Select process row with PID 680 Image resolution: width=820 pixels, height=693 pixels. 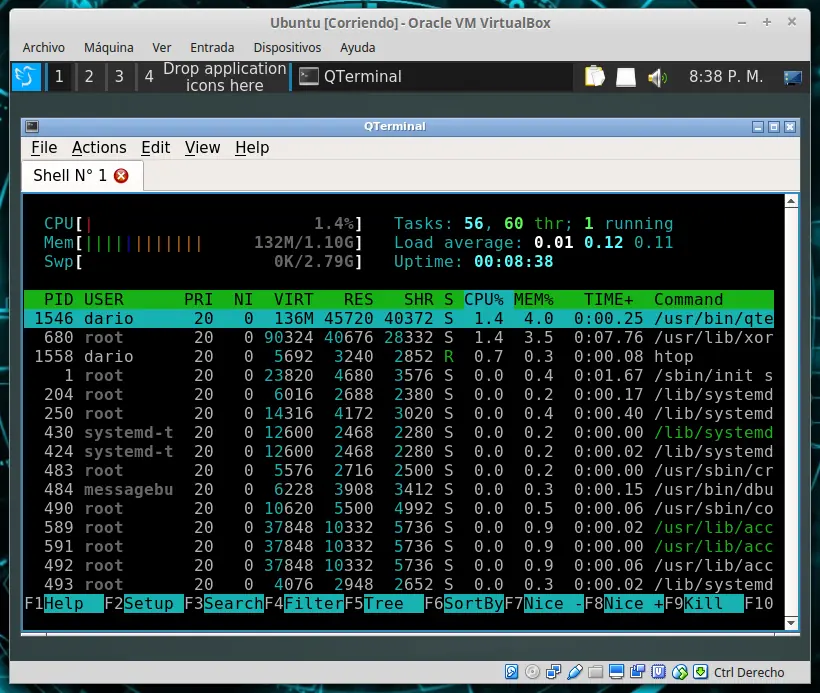[399, 338]
